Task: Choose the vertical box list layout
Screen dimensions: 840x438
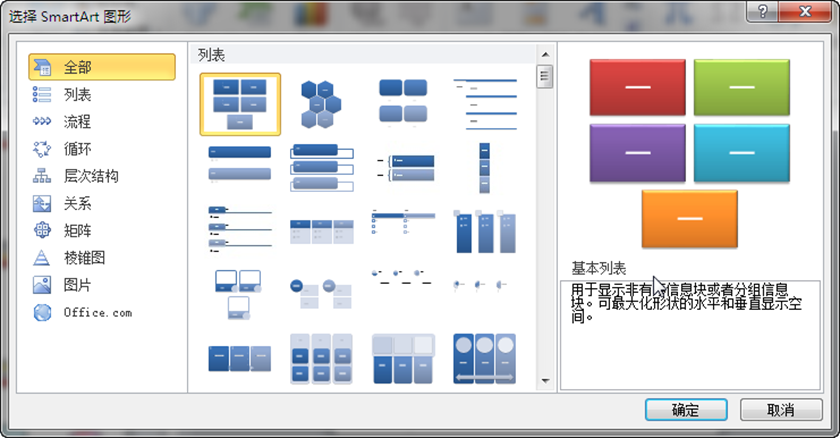Action: (x=321, y=167)
